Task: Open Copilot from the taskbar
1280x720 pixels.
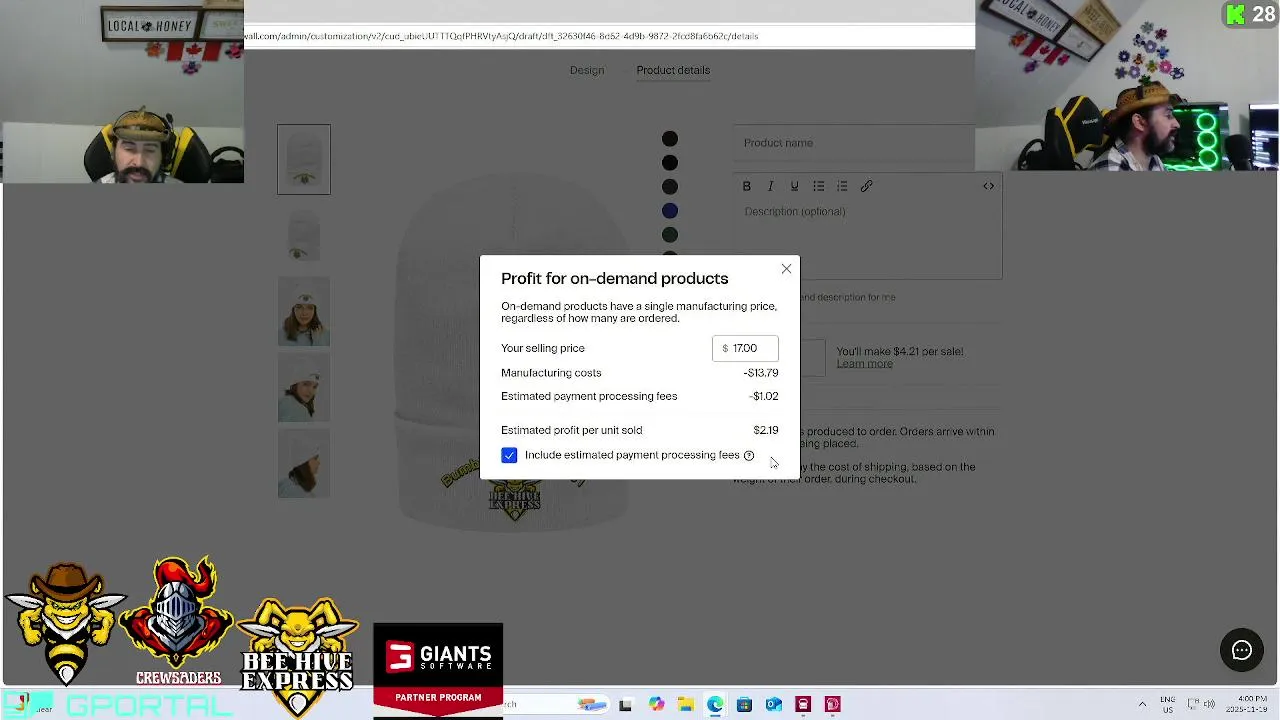Action: 656,705
